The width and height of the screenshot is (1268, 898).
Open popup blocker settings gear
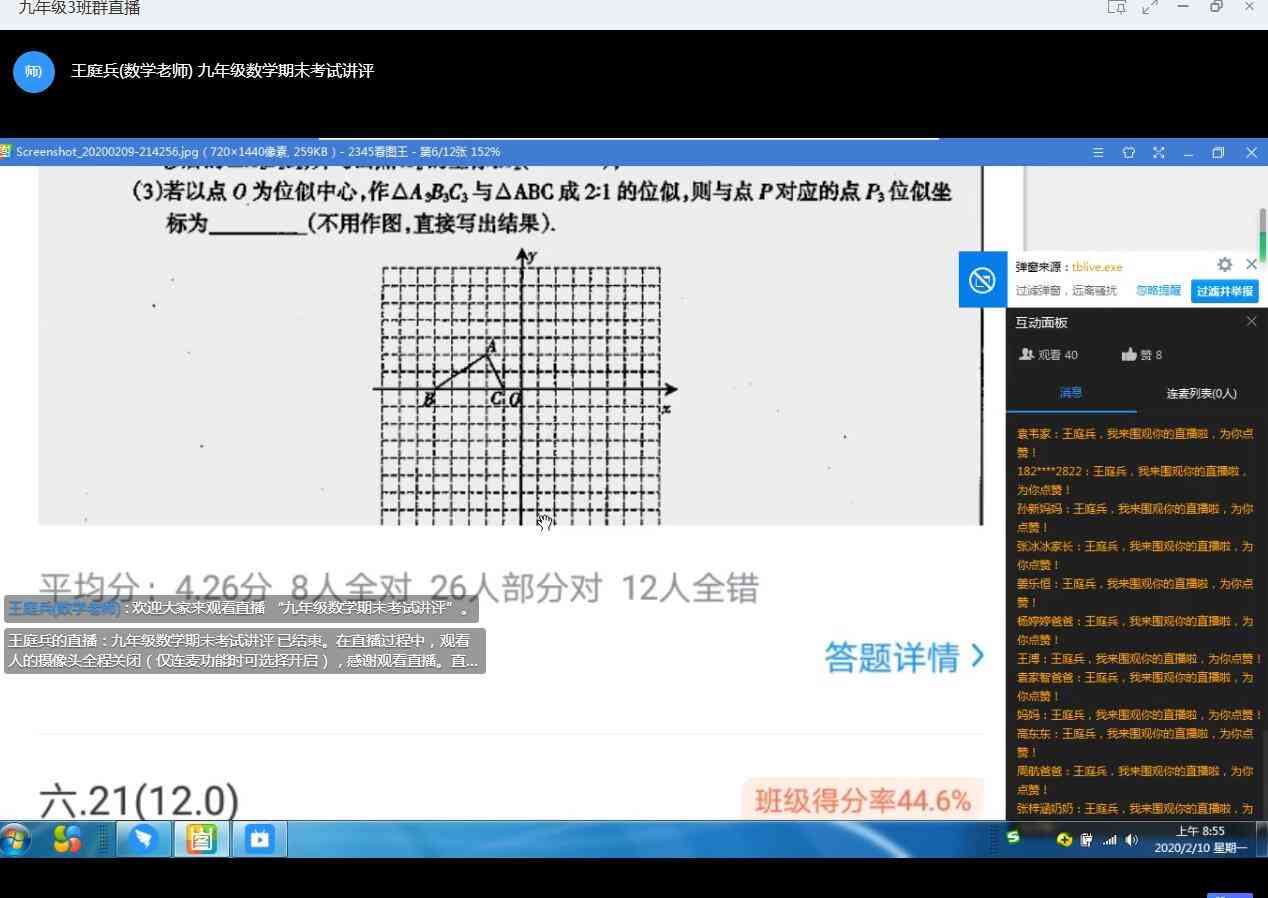coord(1224,265)
